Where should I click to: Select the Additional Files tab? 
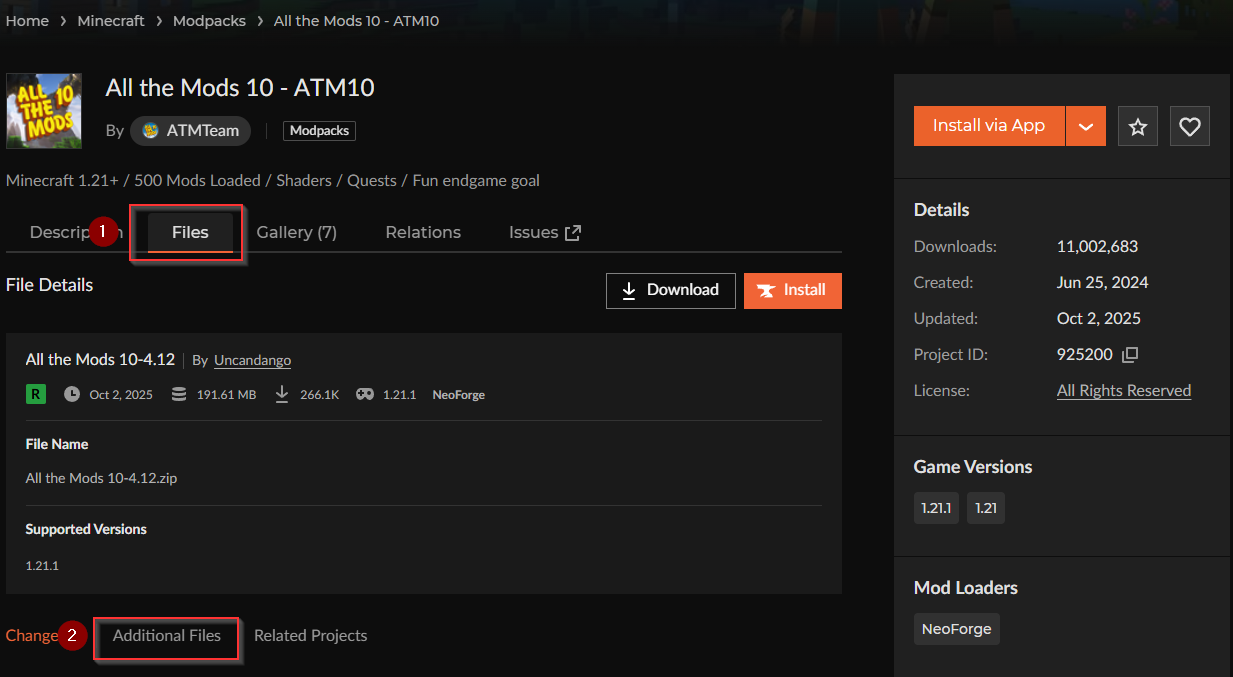167,636
